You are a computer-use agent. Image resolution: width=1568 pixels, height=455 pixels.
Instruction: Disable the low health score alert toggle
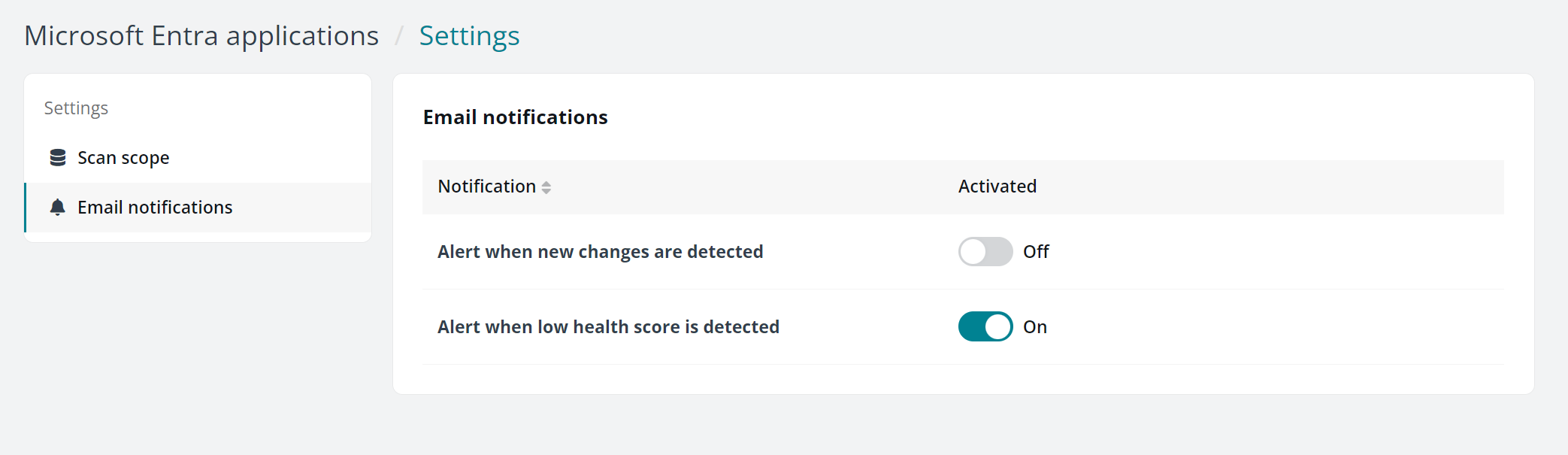[985, 327]
